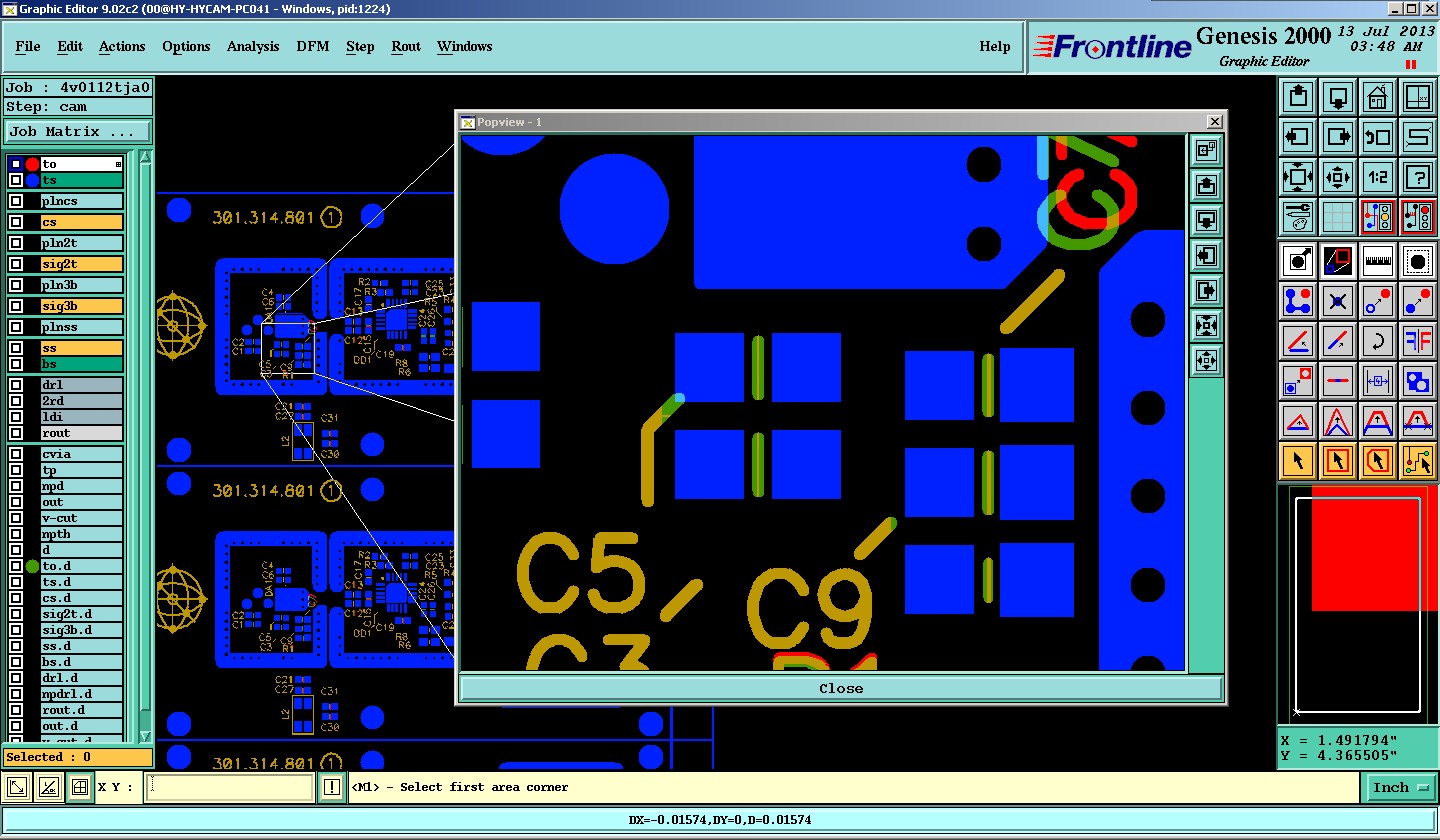
Task: Click the pan up arrow icon in main toolbar
Action: point(1298,97)
